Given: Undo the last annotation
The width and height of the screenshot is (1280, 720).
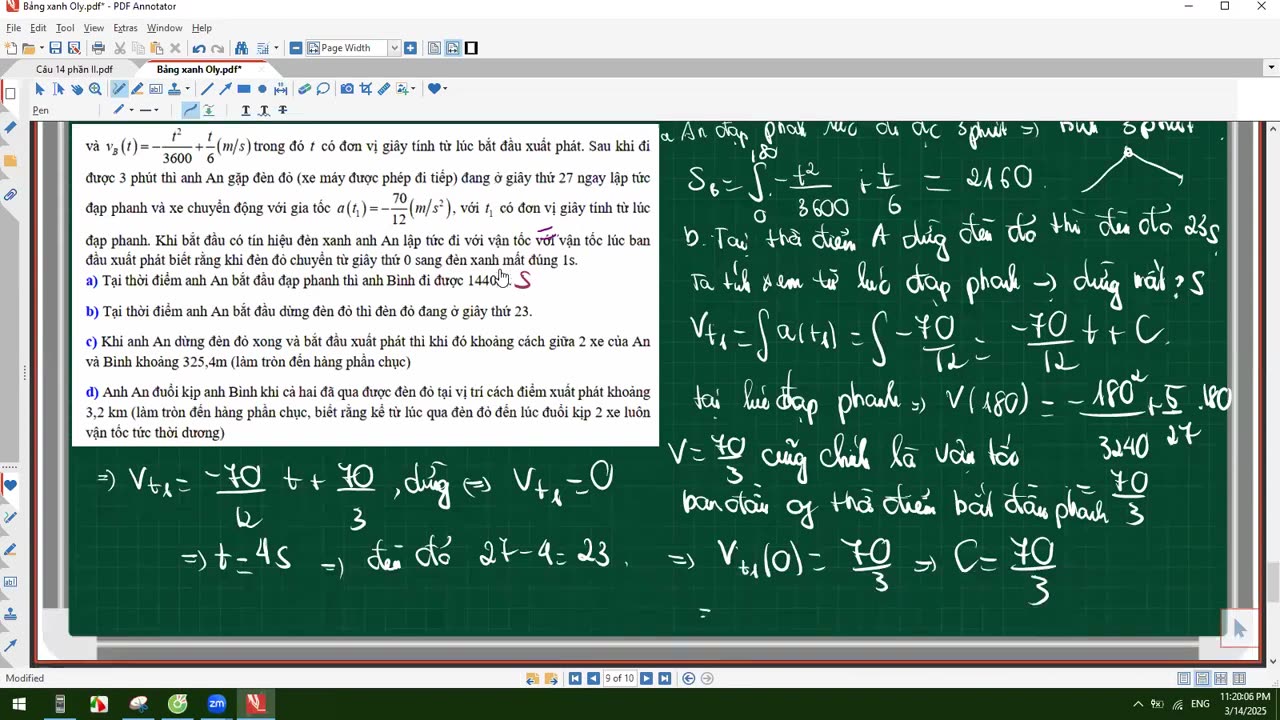Looking at the screenshot, I should (x=198, y=48).
